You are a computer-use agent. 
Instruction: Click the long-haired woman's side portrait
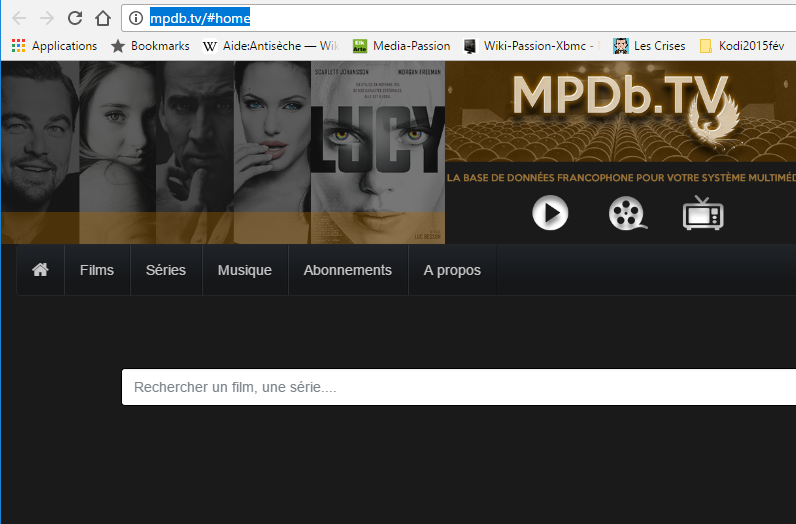[118, 152]
